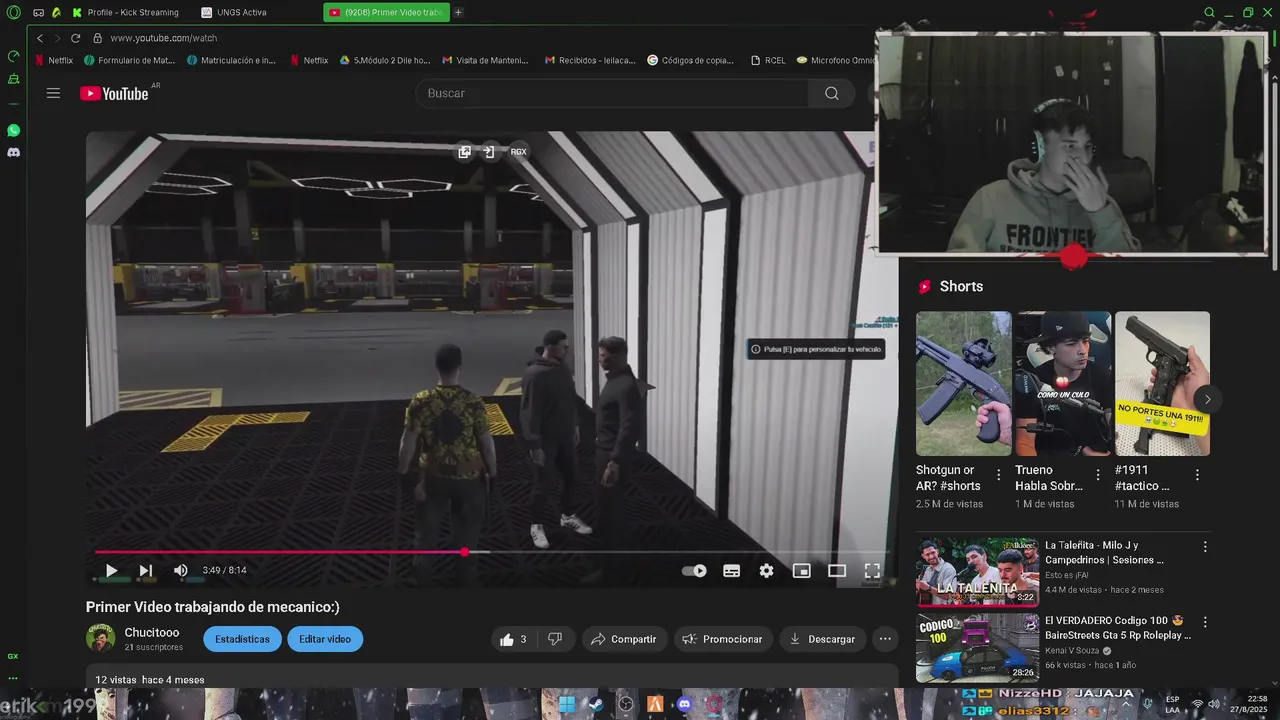The width and height of the screenshot is (1280, 720).
Task: Enable the miniplayer mode
Action: click(801, 570)
